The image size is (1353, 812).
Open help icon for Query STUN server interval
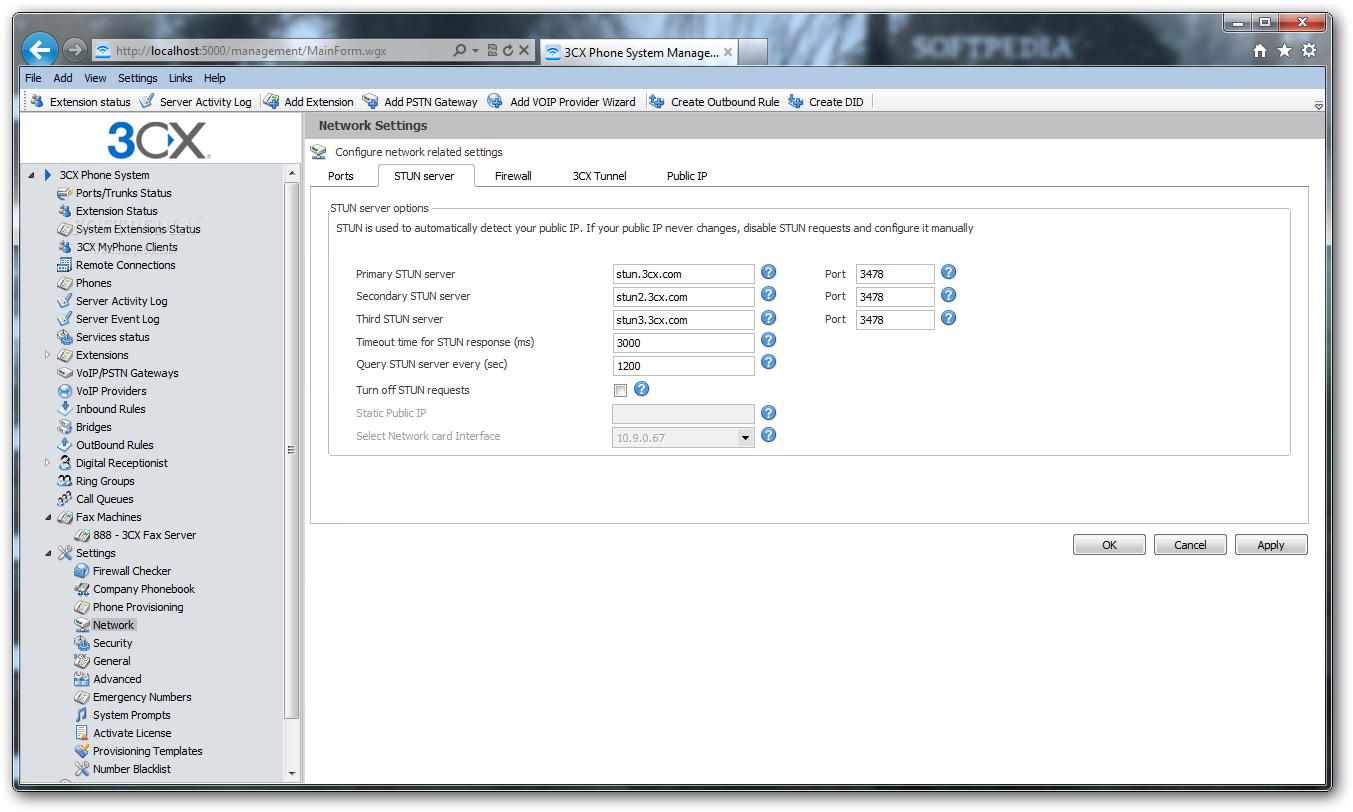(x=769, y=362)
